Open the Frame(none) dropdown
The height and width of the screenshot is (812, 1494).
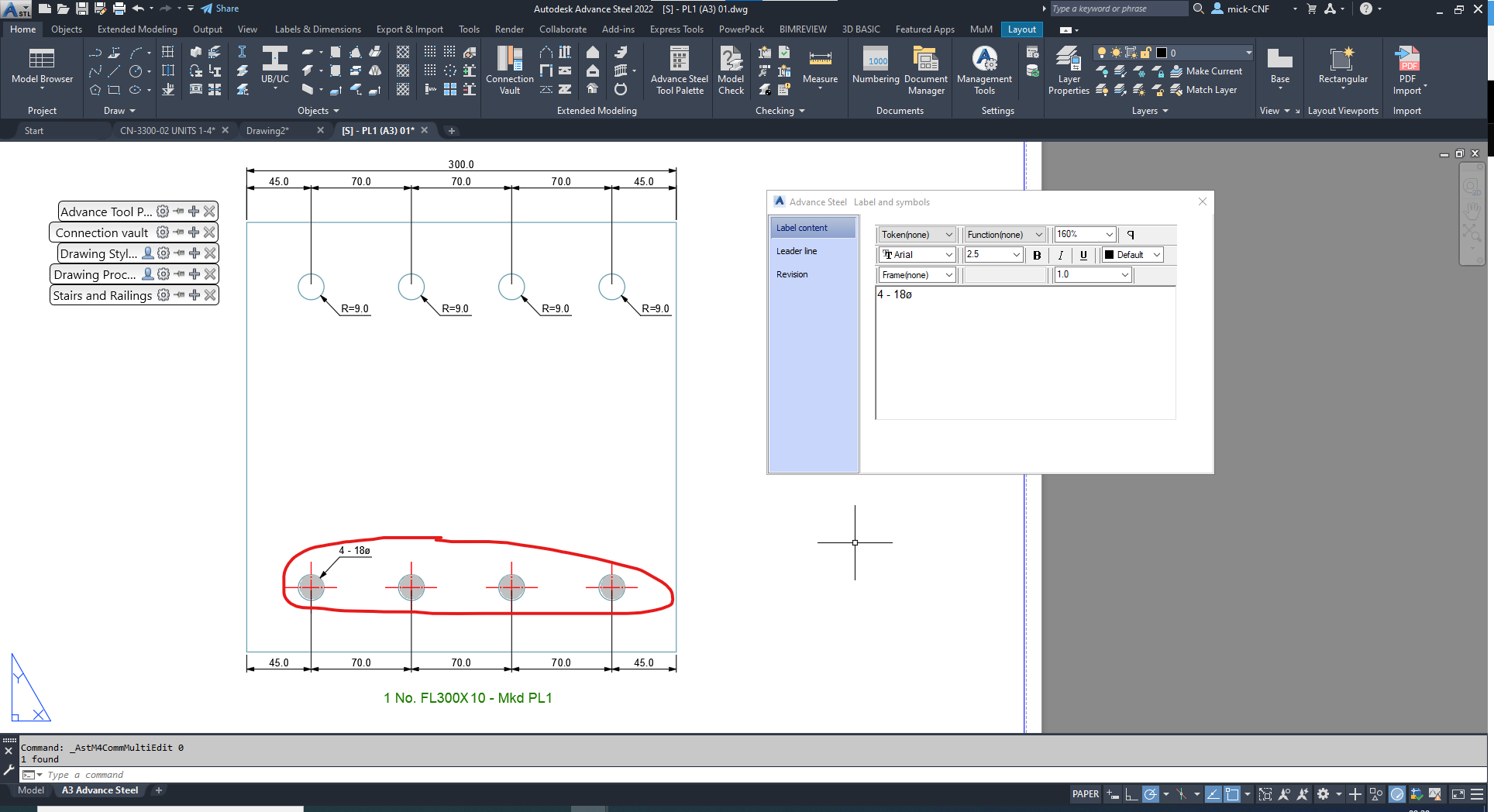point(917,275)
